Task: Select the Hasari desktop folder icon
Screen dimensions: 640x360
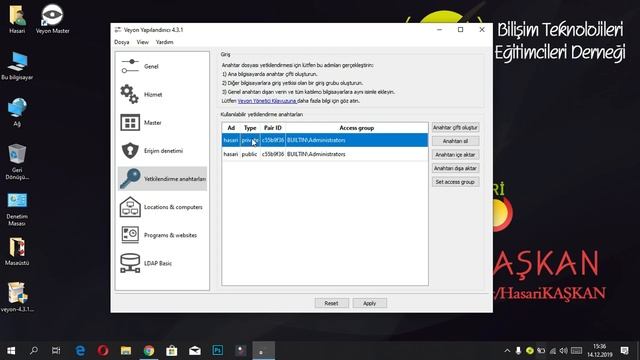Action: [x=17, y=19]
